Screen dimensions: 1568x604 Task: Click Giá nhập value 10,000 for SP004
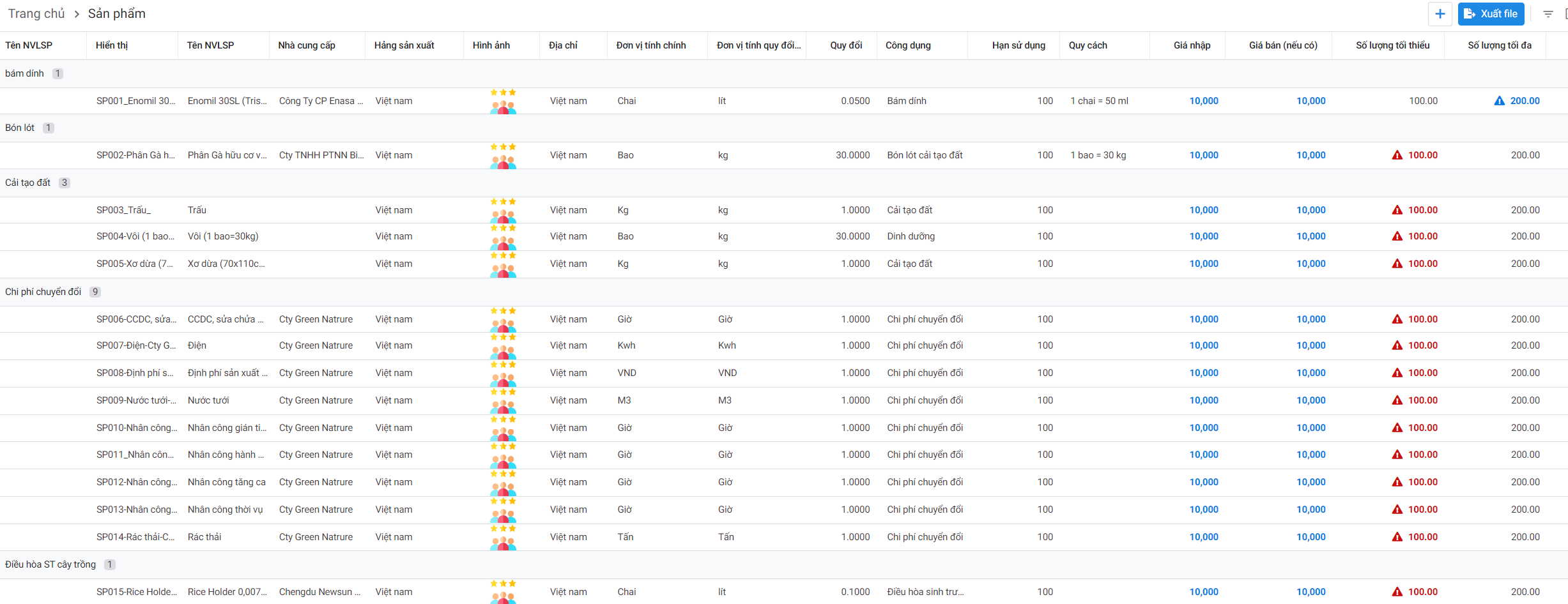click(x=1203, y=236)
